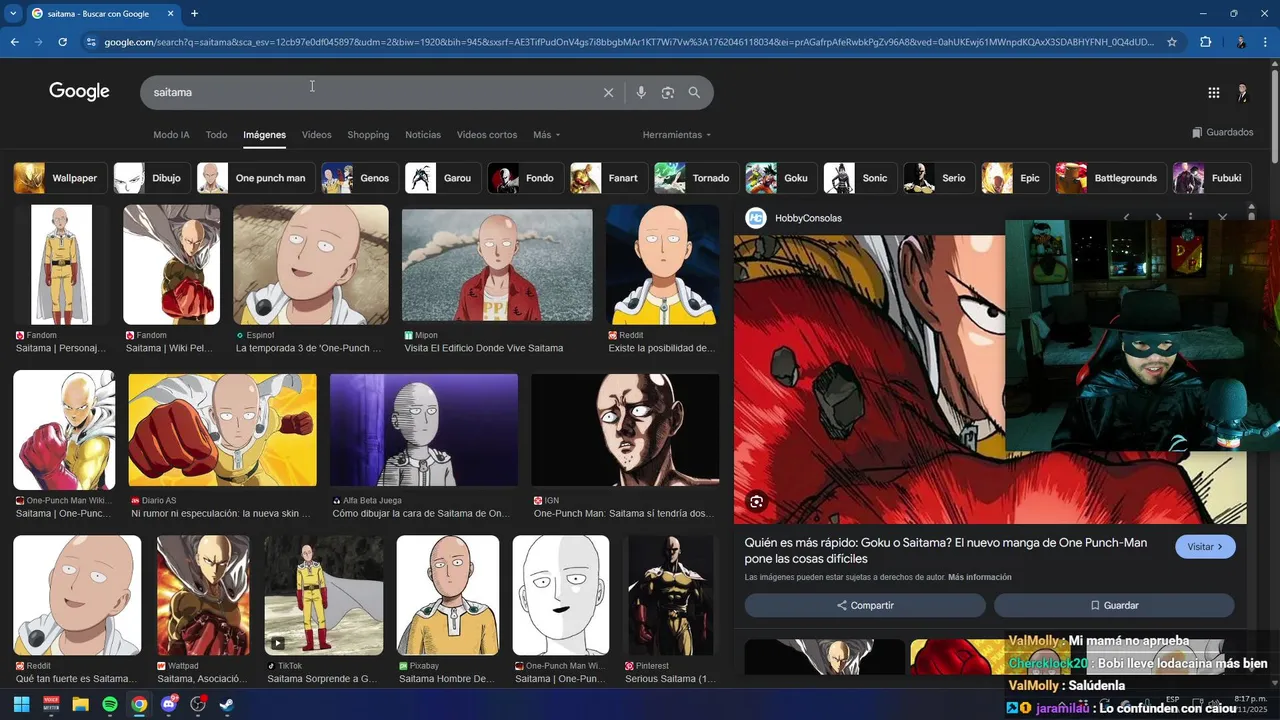Open the Reddit 'Existe la posibilidad' thumbnail

(662, 265)
